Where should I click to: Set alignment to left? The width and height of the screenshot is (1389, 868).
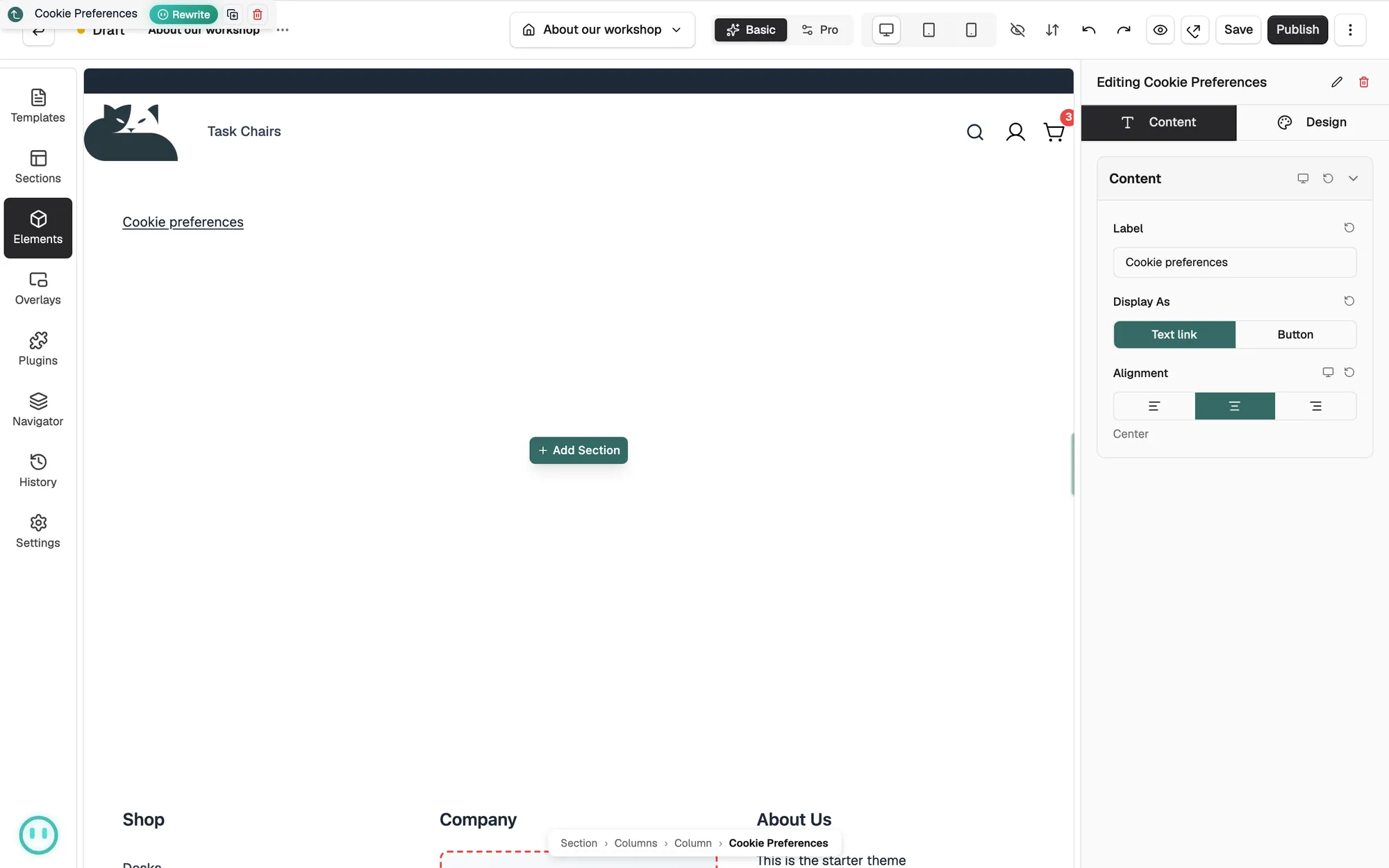click(x=1154, y=406)
